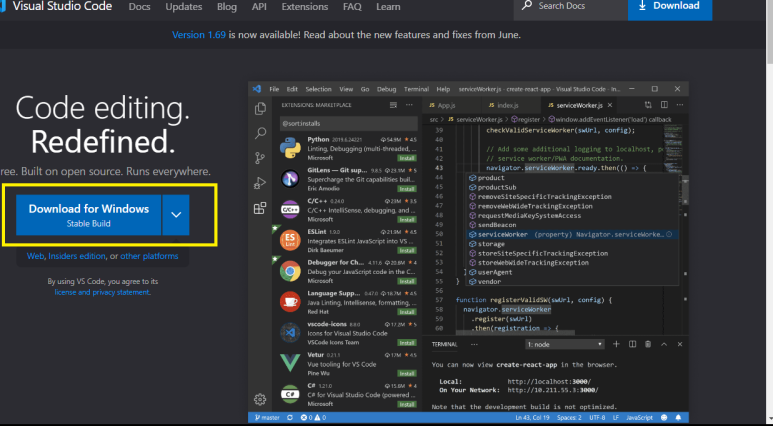Image resolution: width=773 pixels, height=426 pixels.
Task: Click the synchronize changes status bar icon
Action: point(290,418)
